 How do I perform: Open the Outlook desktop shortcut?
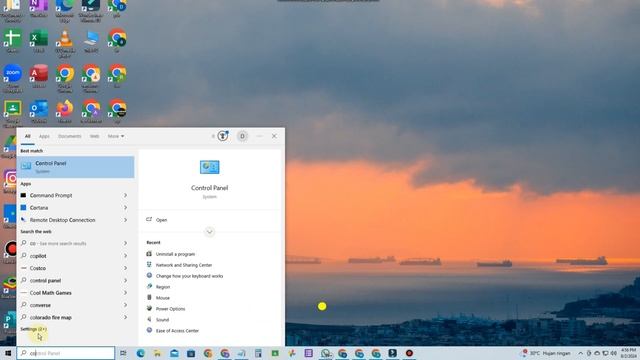coord(39,111)
